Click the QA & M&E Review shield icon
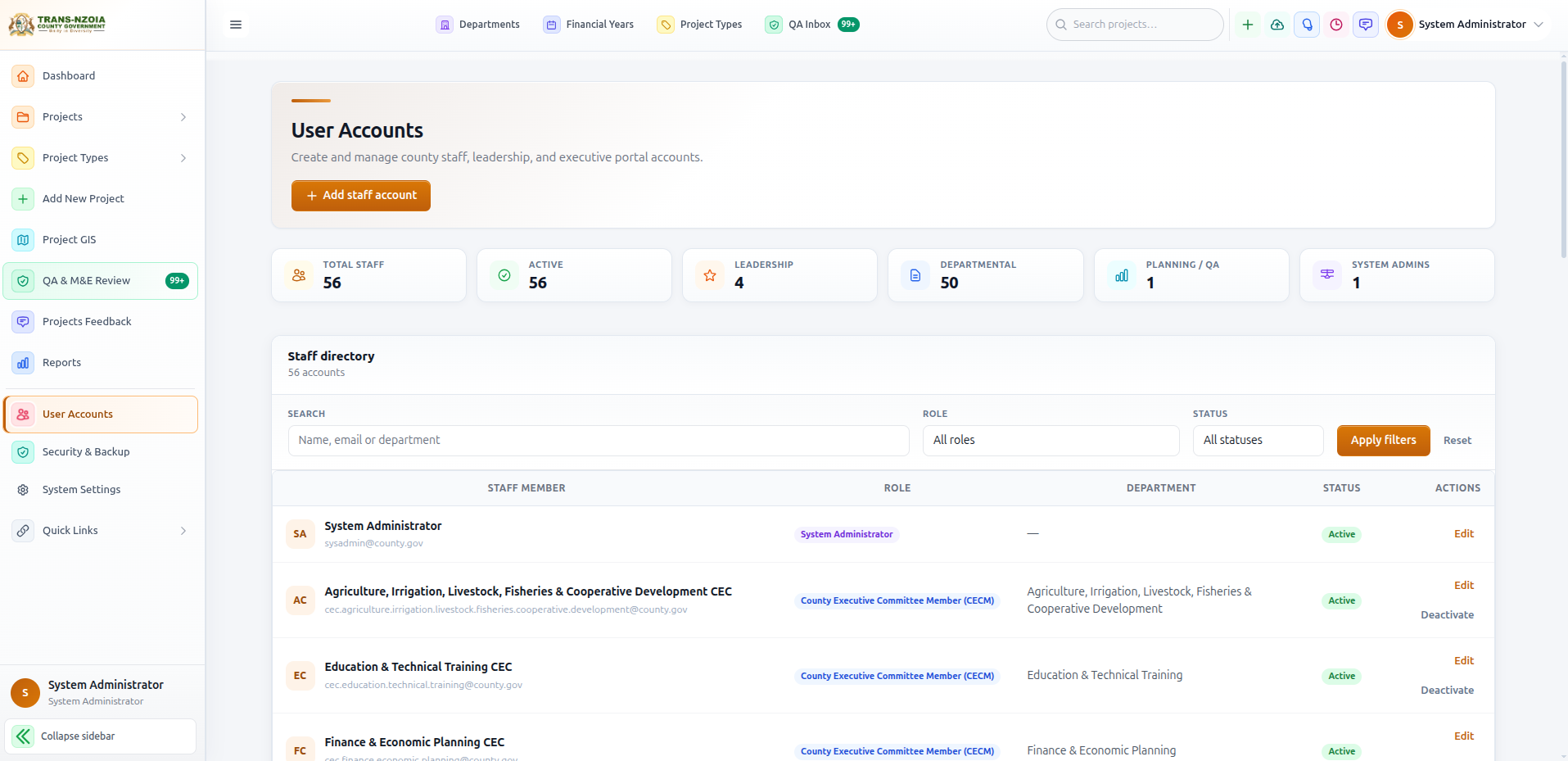The image size is (1568, 761). (x=23, y=281)
